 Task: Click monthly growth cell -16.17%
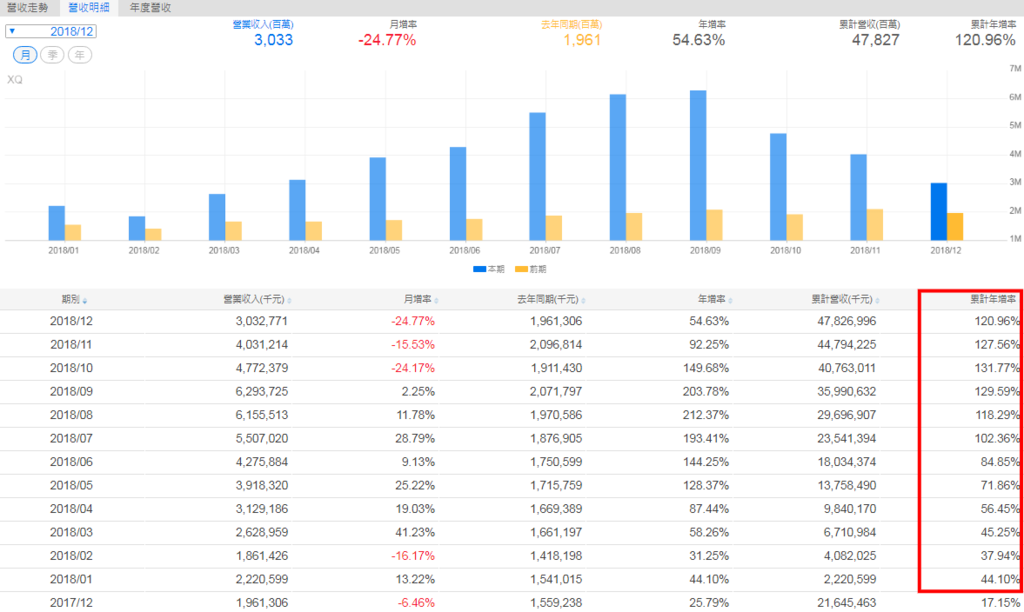pyautogui.click(x=413, y=556)
